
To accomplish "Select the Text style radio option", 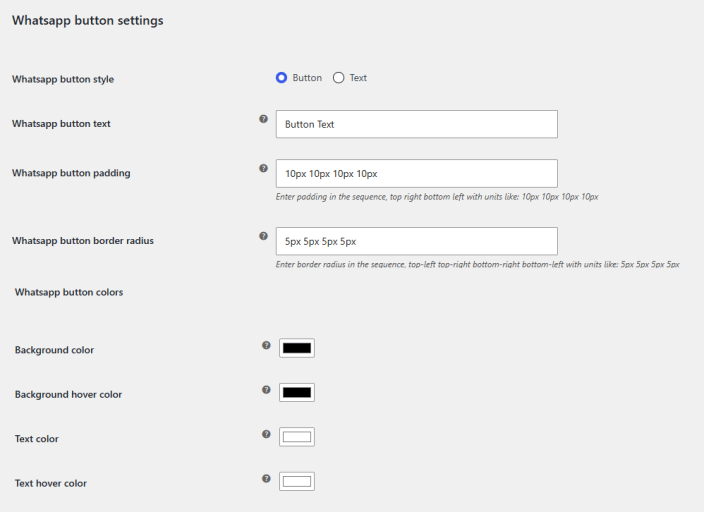I will click(339, 78).
